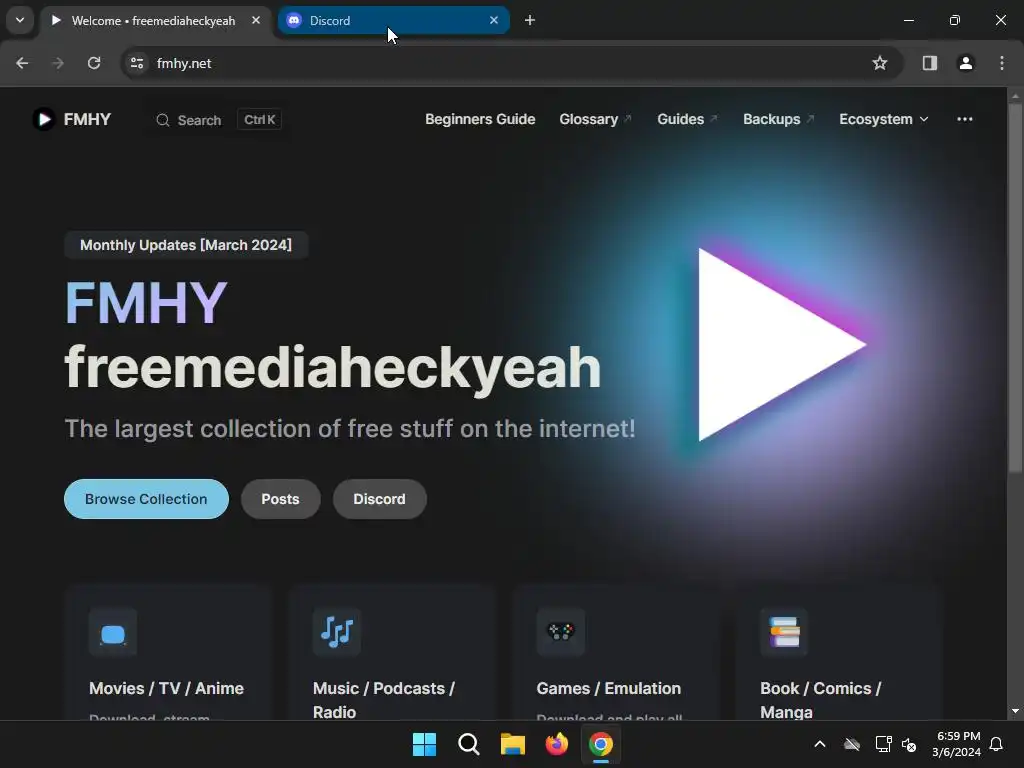The height and width of the screenshot is (768, 1024).
Task: Click the Browse Collection button
Action: tap(146, 499)
